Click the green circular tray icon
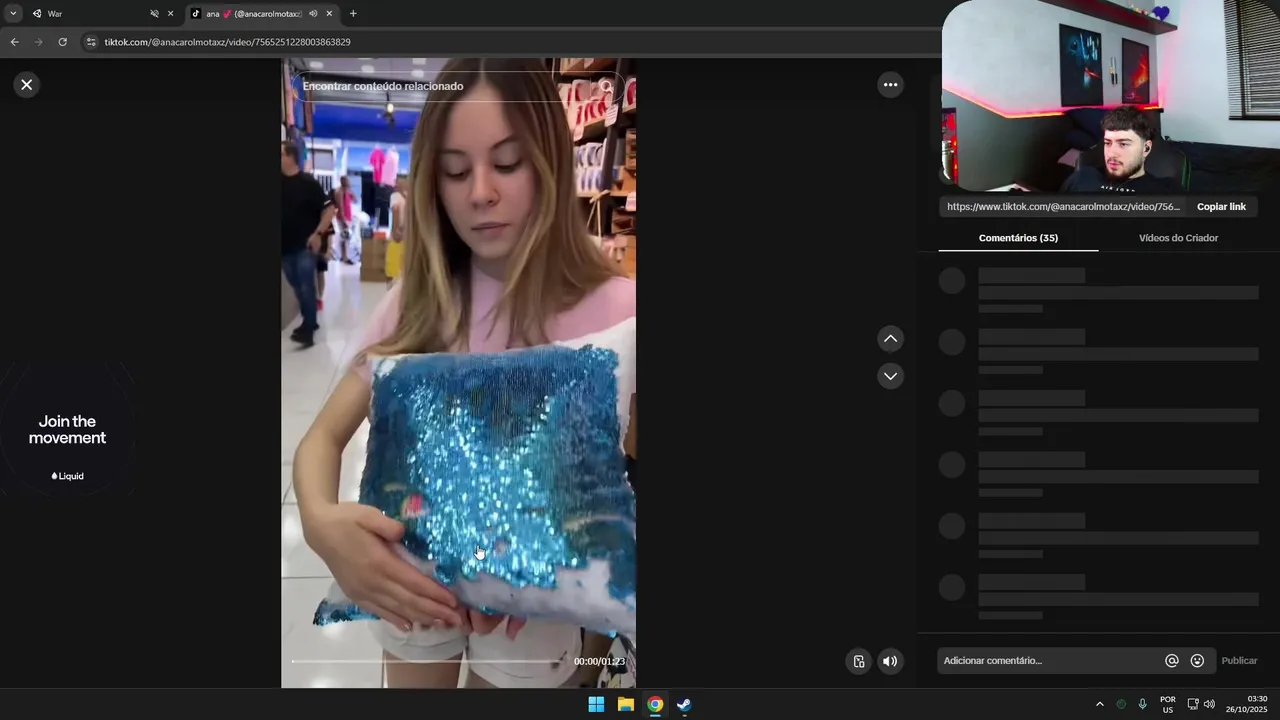1280x720 pixels. click(x=1121, y=704)
